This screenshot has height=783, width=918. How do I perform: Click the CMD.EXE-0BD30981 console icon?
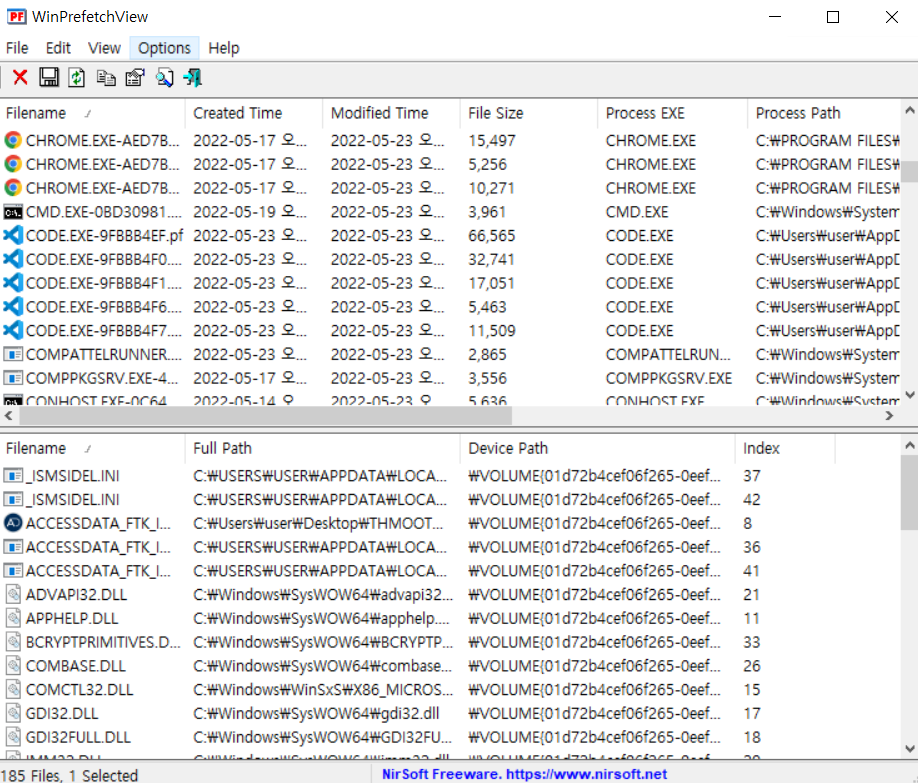click(13, 211)
